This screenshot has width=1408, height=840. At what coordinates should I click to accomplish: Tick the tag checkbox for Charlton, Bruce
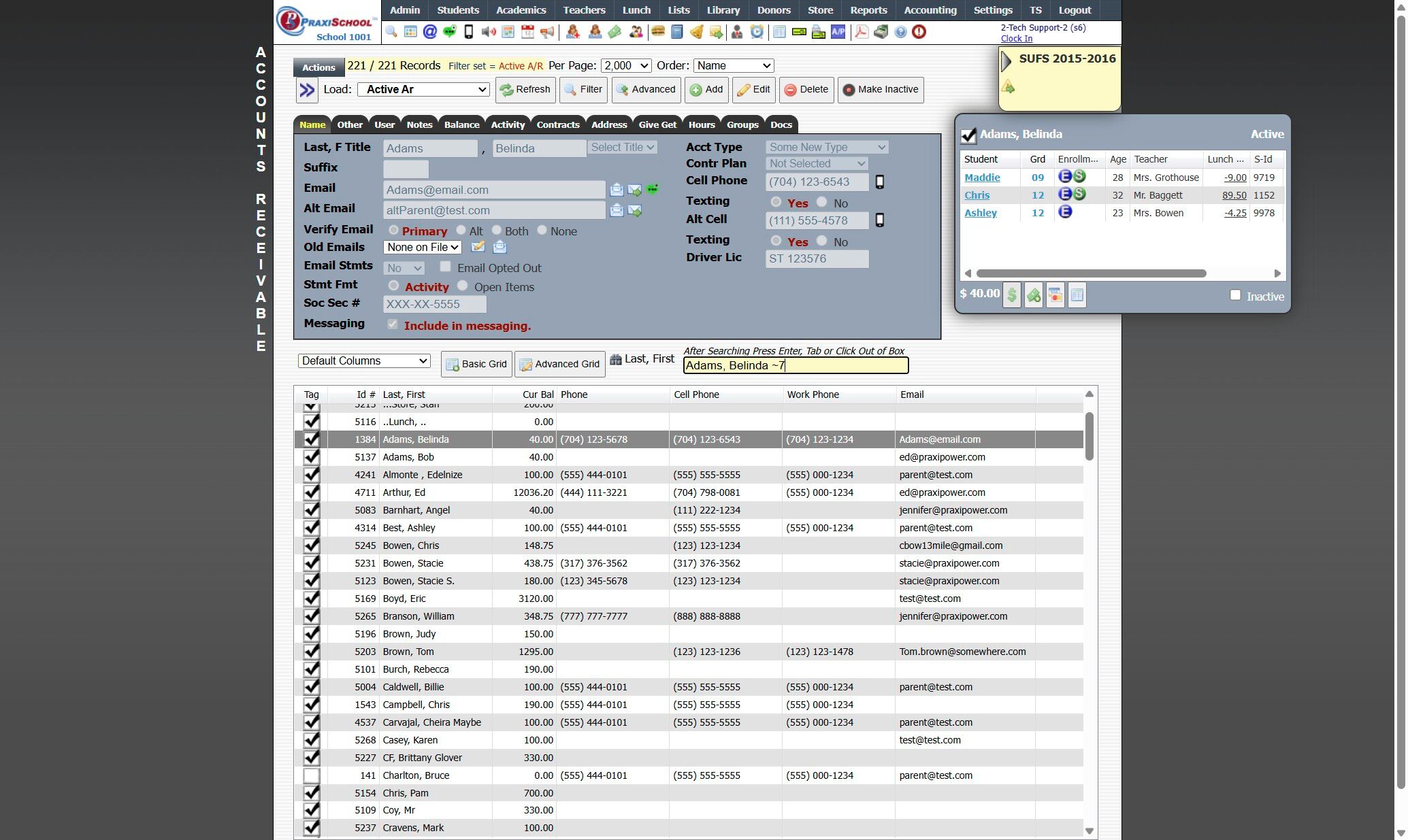[x=311, y=775]
